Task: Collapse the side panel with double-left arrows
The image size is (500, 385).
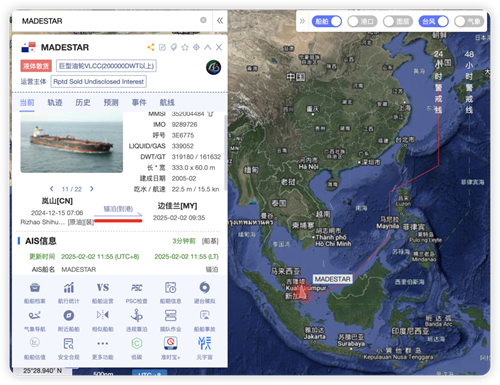Action: [220, 21]
